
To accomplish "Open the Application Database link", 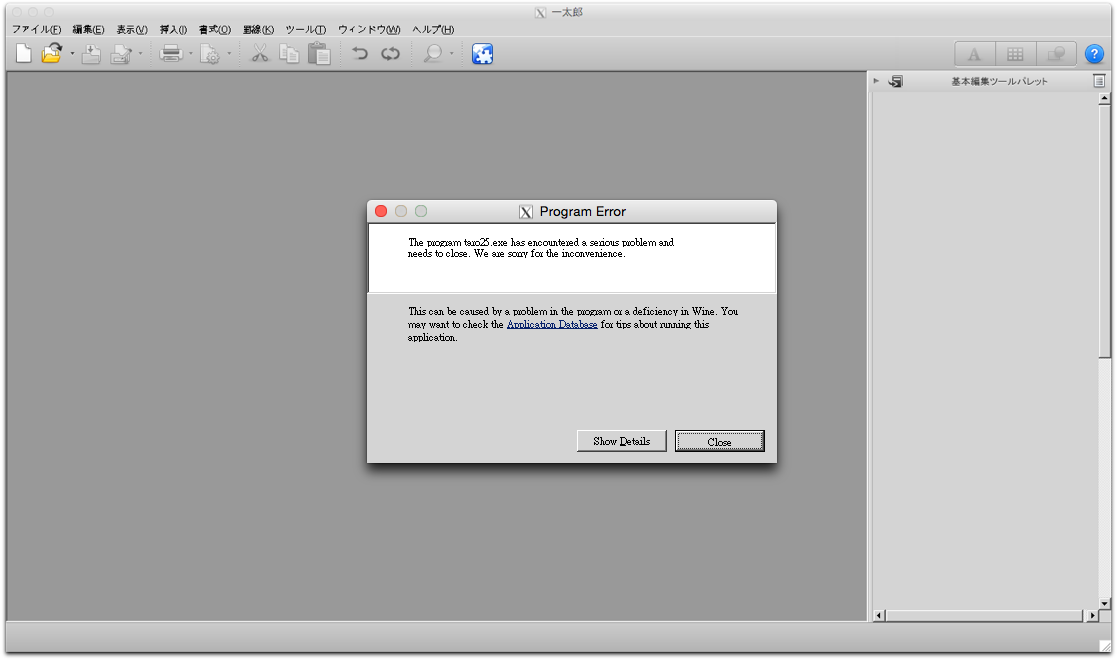I will point(552,324).
